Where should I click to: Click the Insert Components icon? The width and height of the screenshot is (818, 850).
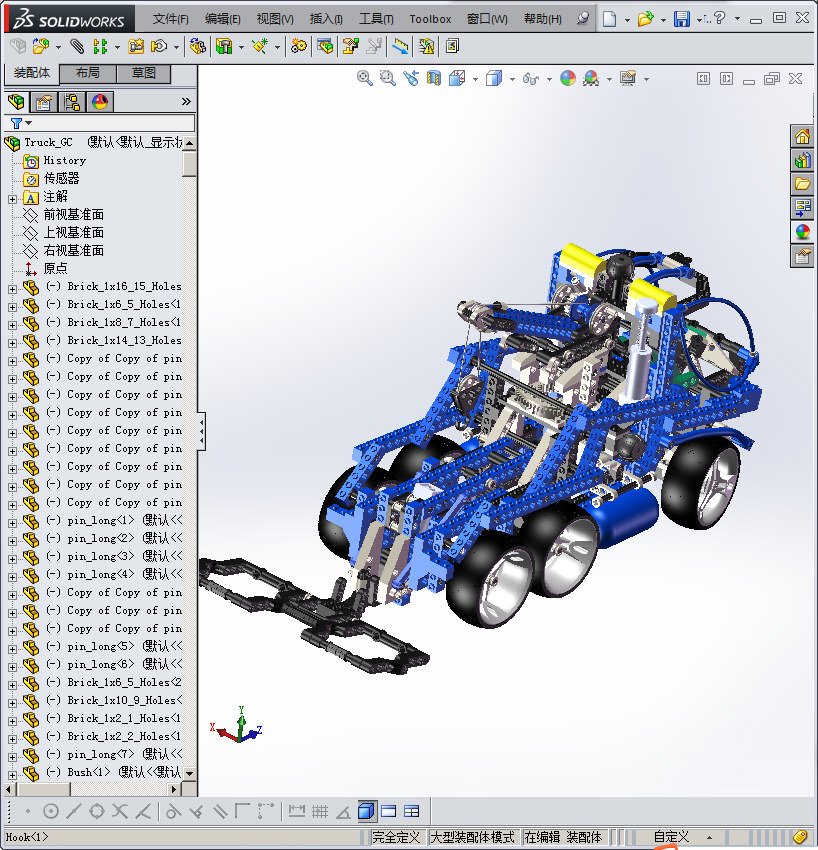point(41,47)
